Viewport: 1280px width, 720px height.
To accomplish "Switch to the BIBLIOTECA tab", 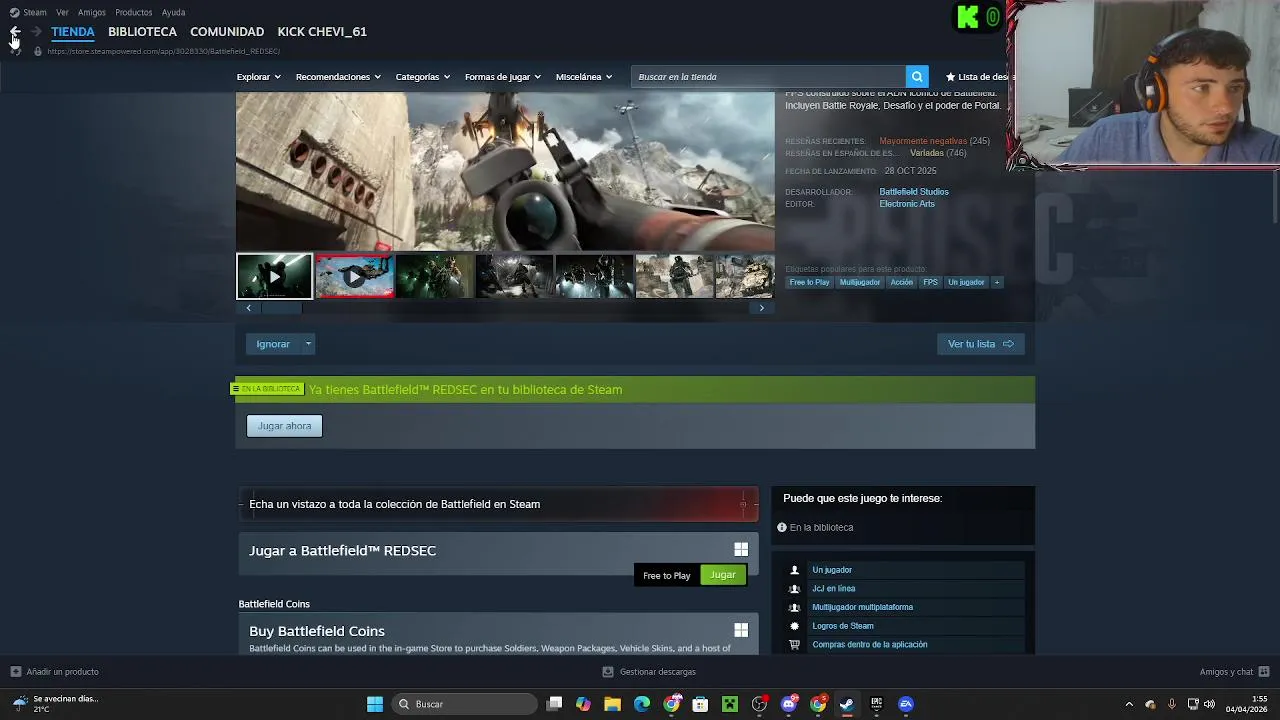I will pyautogui.click(x=142, y=32).
